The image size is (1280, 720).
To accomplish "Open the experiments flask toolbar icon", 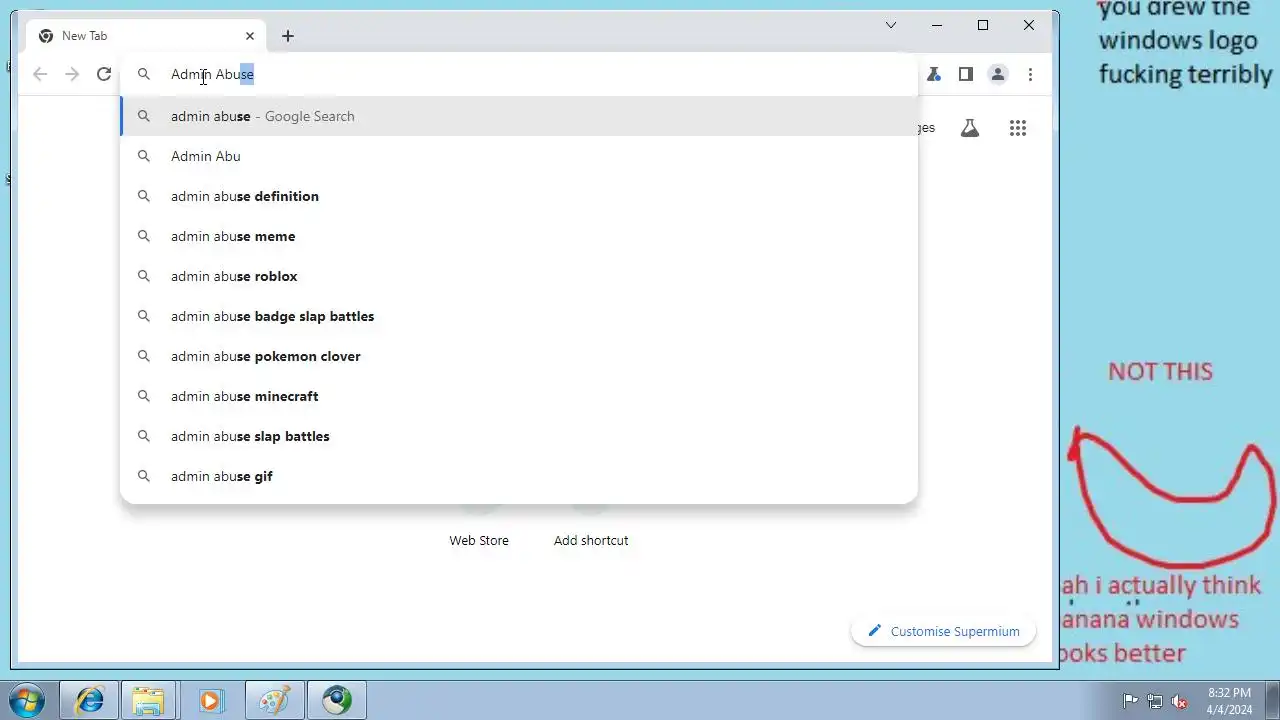I will tap(934, 74).
